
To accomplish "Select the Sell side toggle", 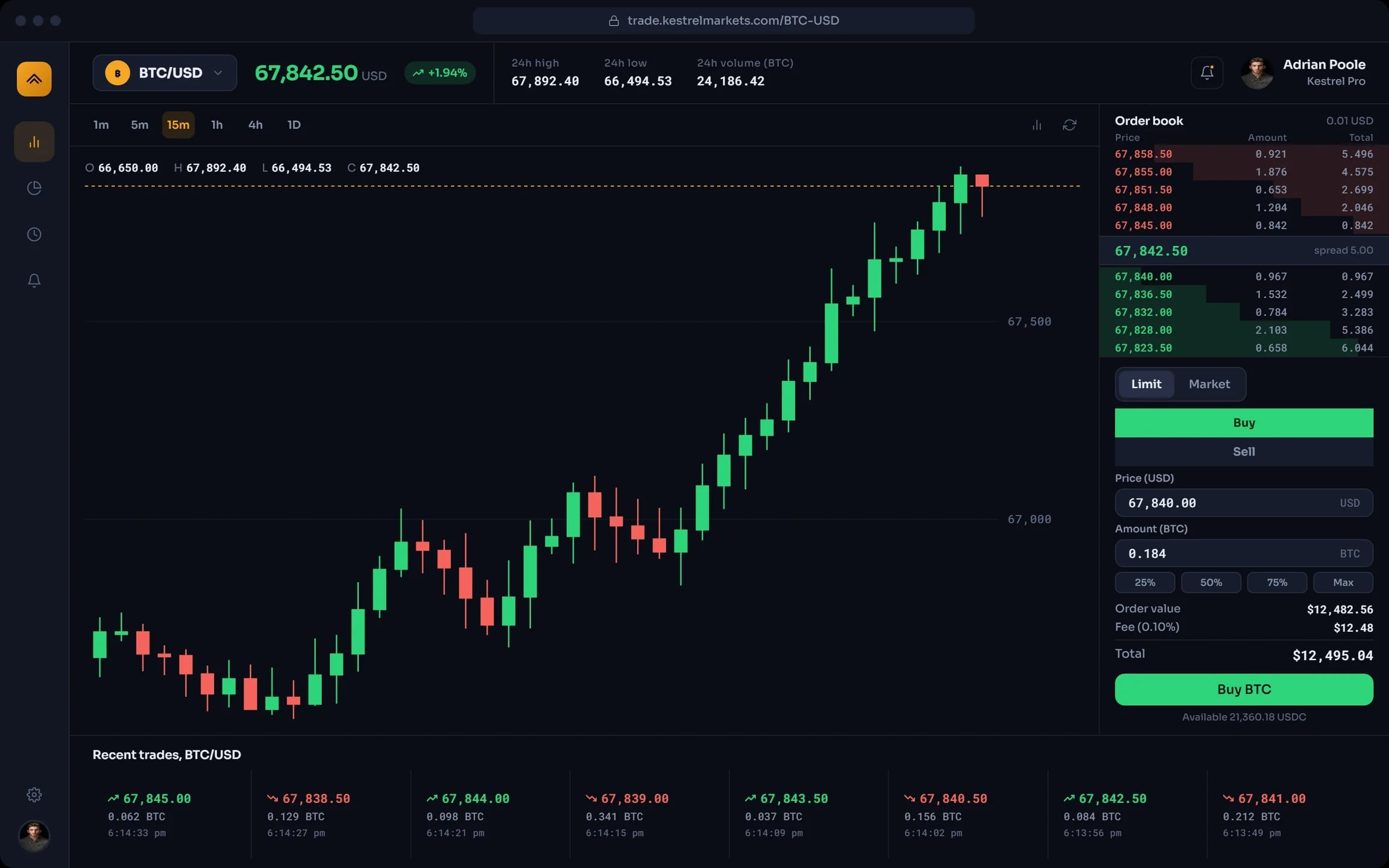I will click(x=1244, y=451).
